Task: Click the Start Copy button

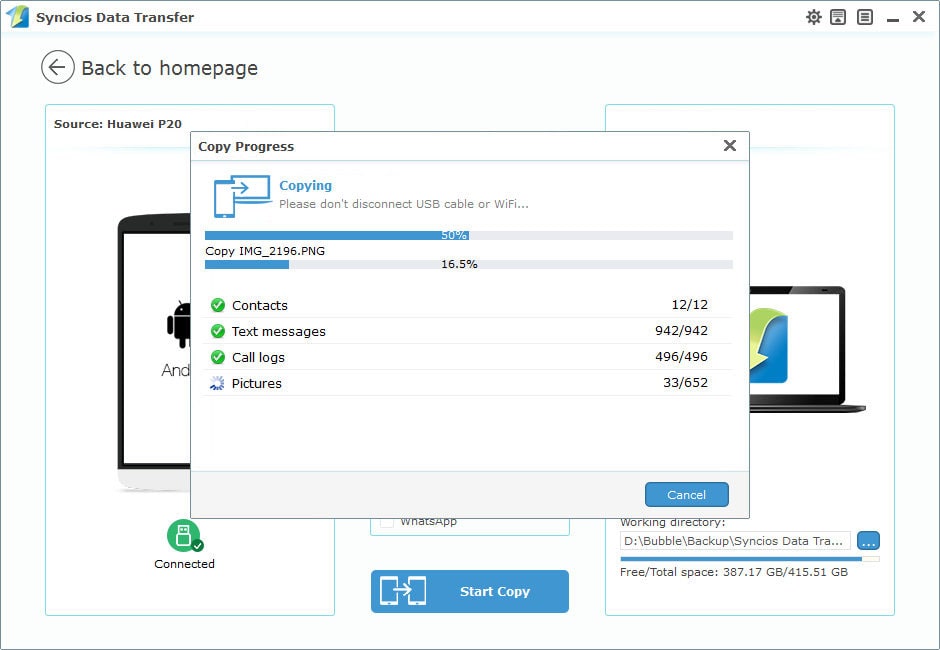Action: pos(469,591)
